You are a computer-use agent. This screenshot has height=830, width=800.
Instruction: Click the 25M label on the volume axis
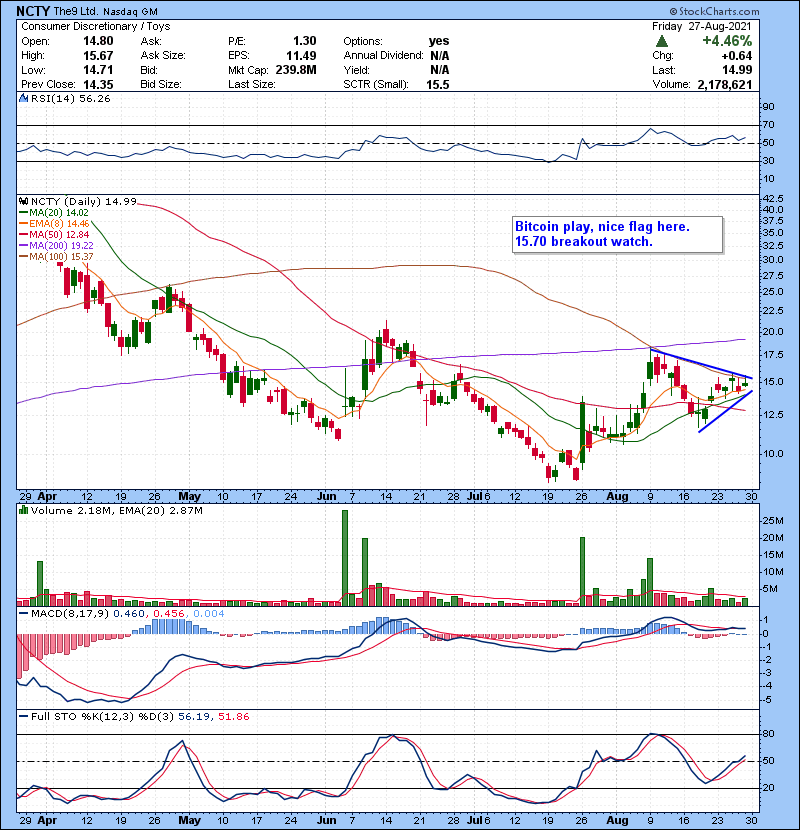click(773, 521)
